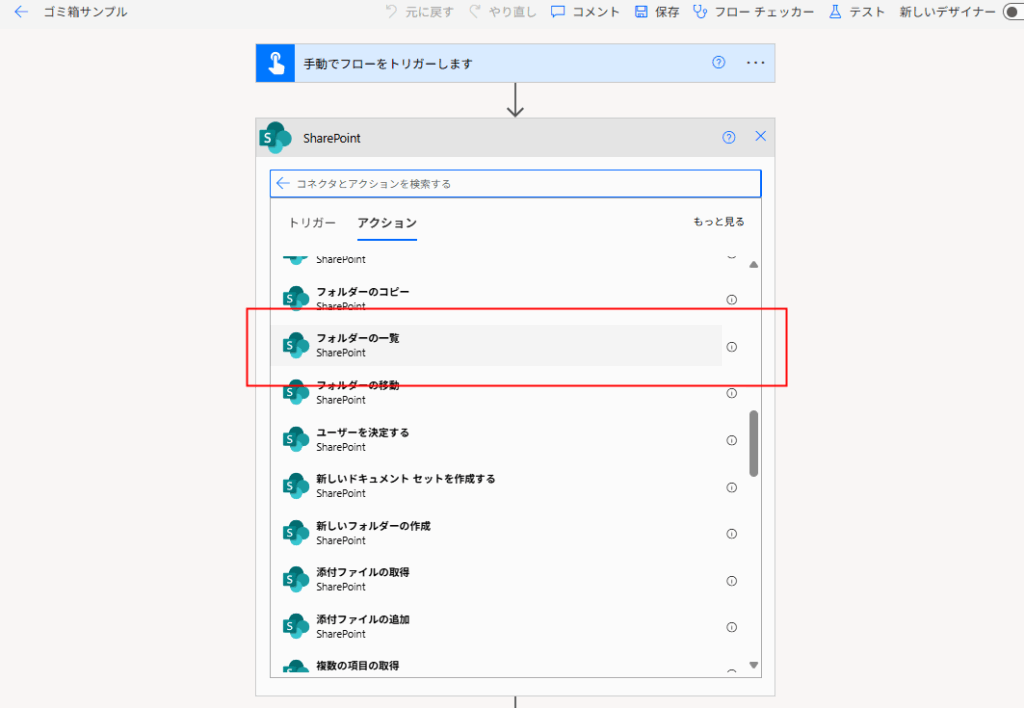Click SharePoint icon beside 添付ファイルの取得
This screenshot has width=1024, height=708.
click(x=296, y=579)
